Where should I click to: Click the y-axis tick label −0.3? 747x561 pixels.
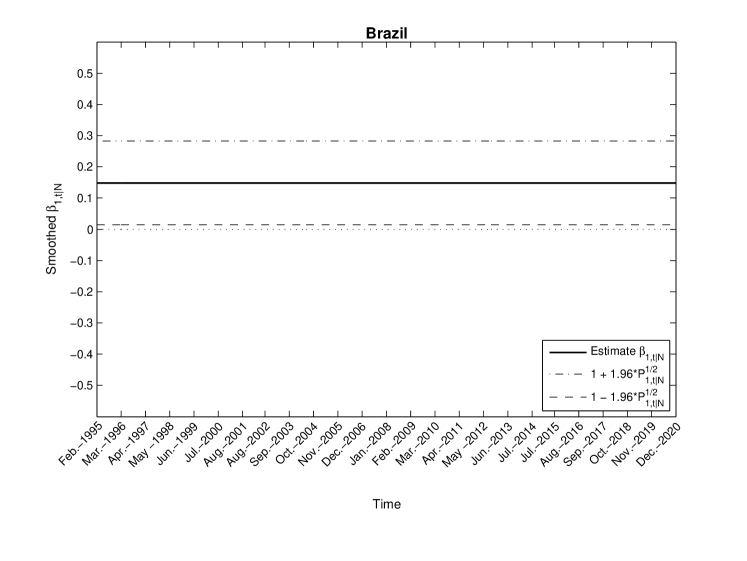click(x=81, y=323)
